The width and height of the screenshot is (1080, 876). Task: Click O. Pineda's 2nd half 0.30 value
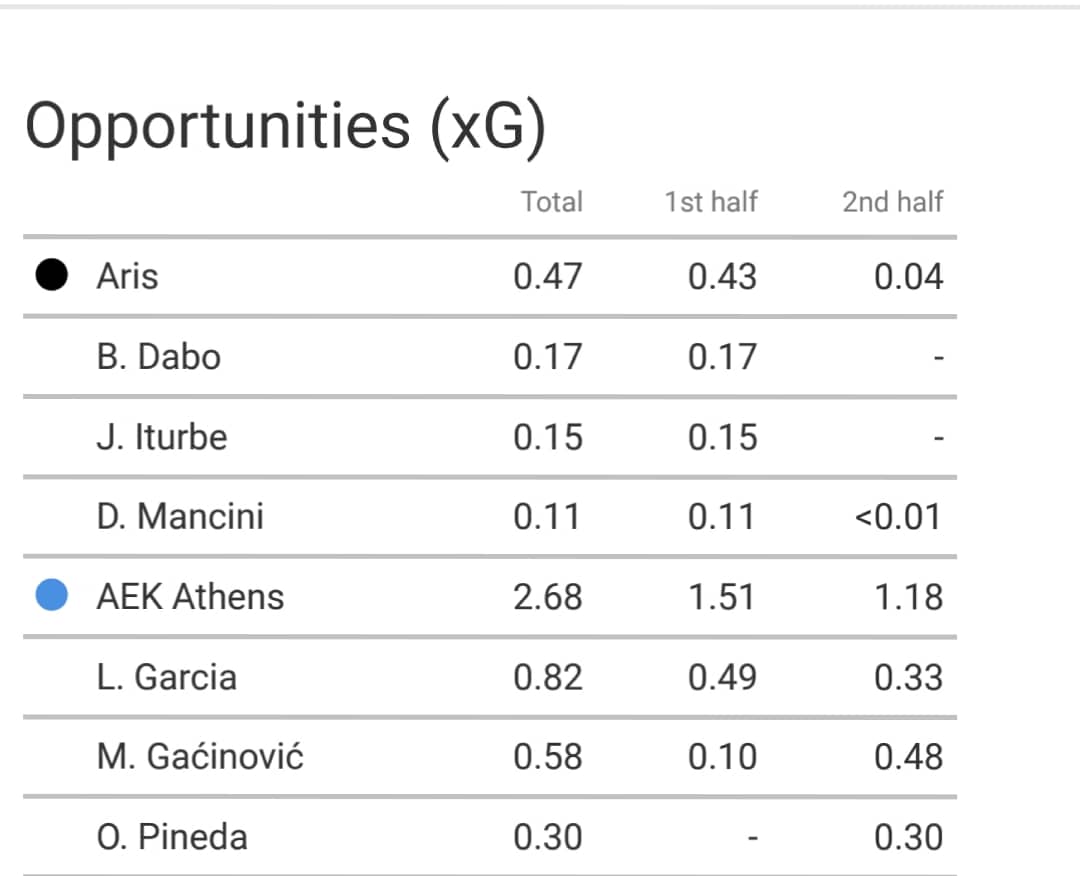pyautogui.click(x=908, y=837)
